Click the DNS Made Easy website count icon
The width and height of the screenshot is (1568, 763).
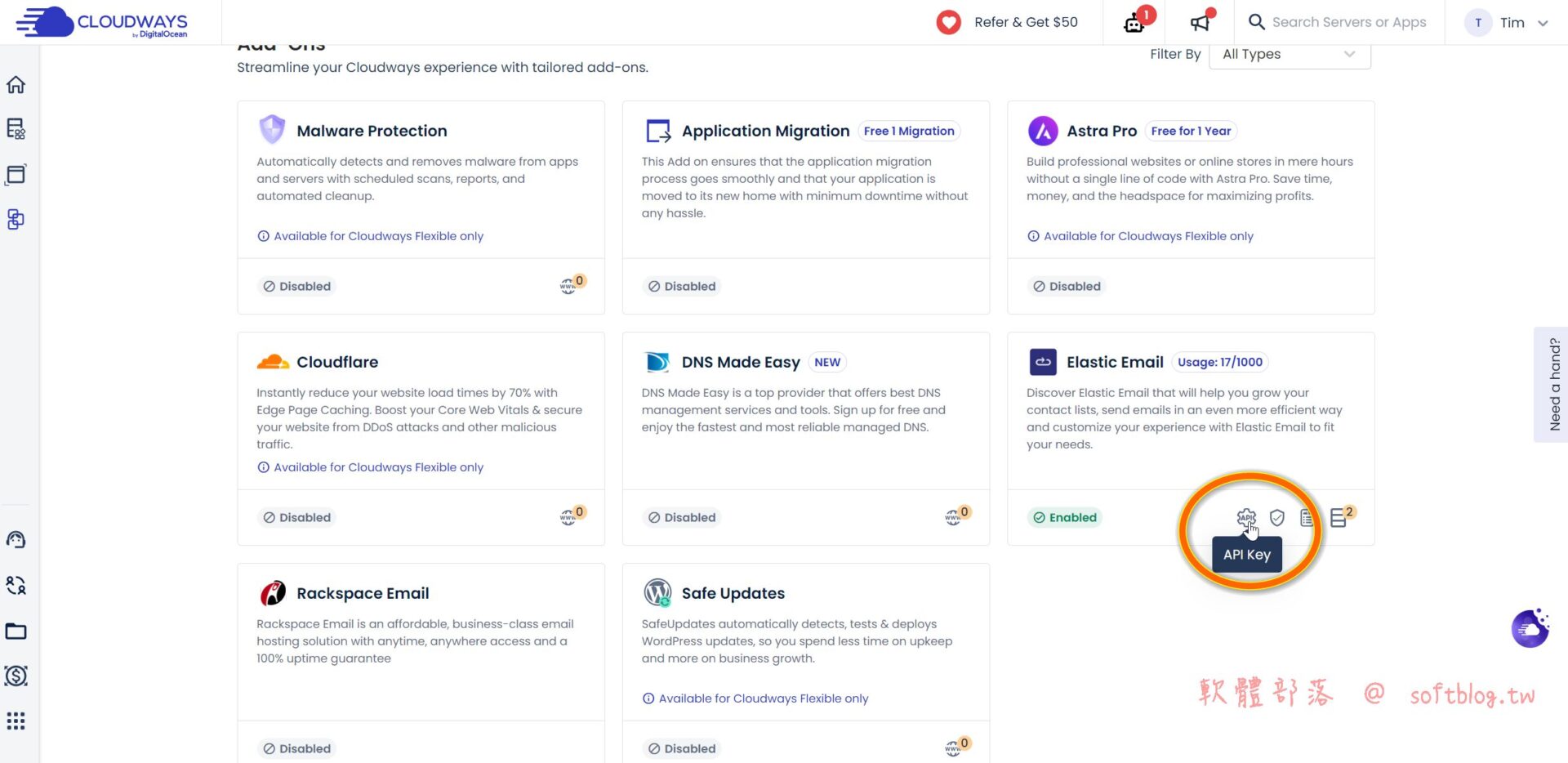point(953,517)
